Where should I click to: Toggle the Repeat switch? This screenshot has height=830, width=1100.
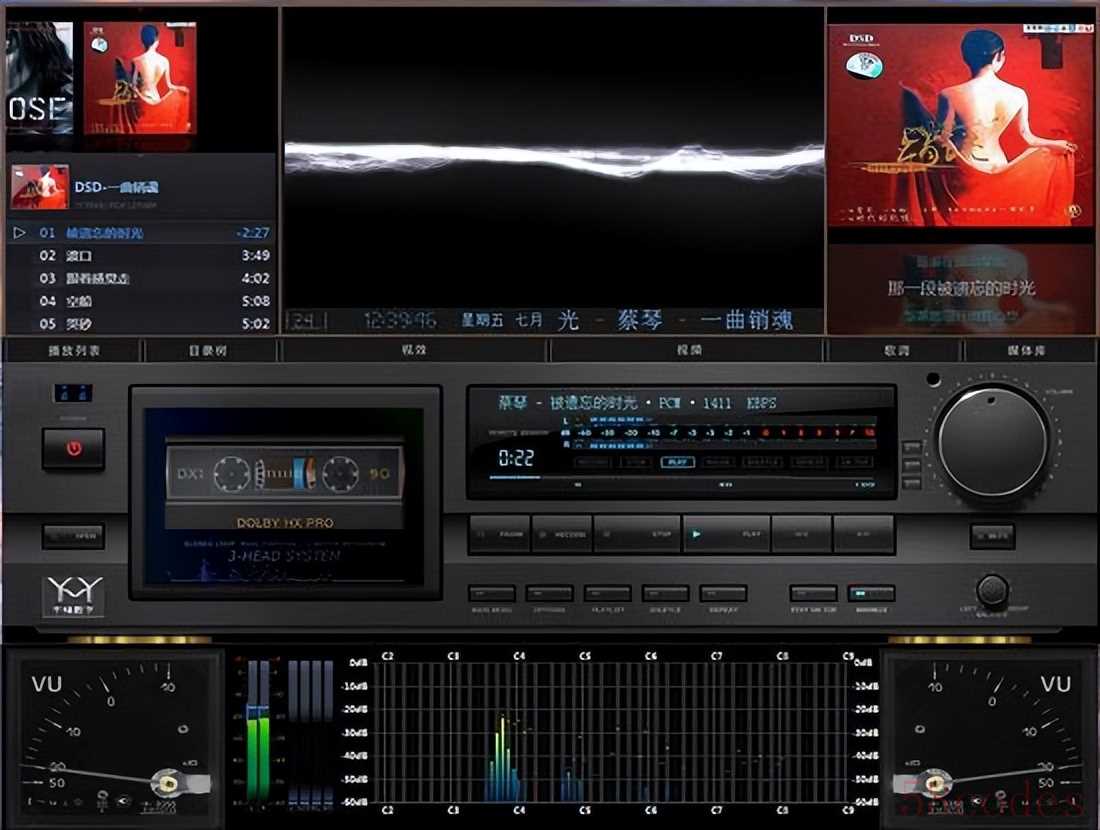[723, 593]
